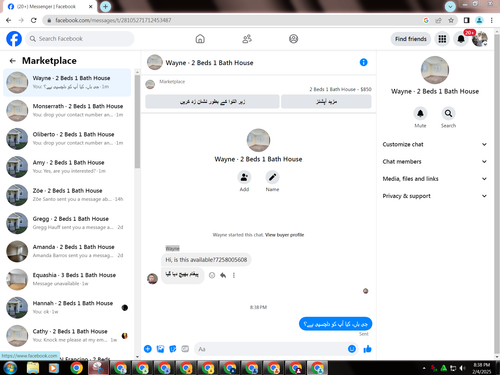Bookmark this page with star icon

pos(451,20)
